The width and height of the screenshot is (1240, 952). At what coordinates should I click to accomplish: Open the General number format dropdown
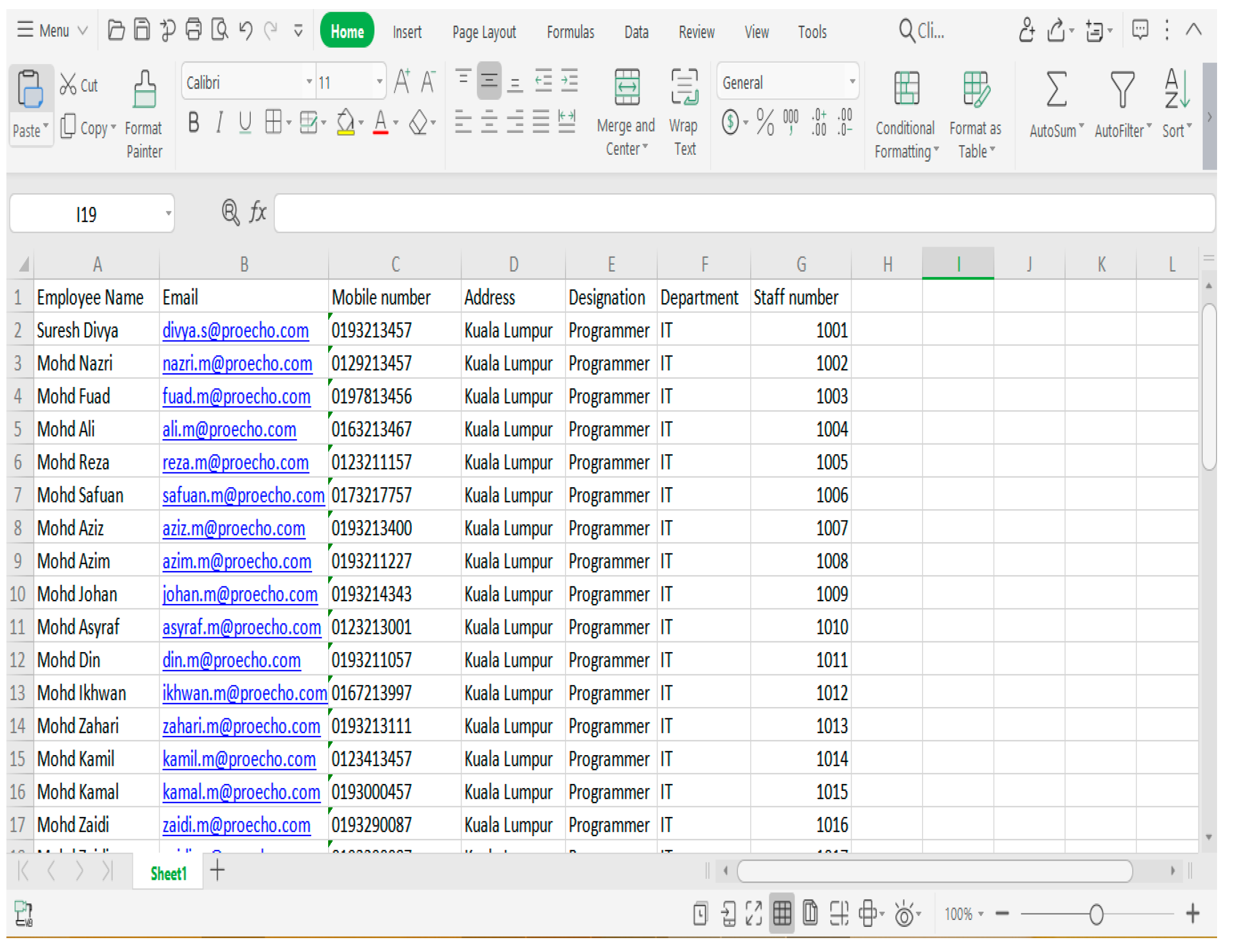click(852, 82)
